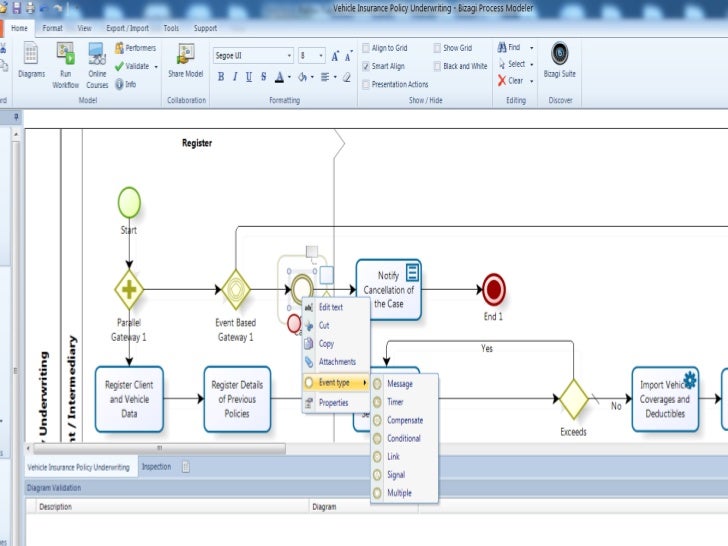Choose Attachments in the context menu

pyautogui.click(x=336, y=362)
